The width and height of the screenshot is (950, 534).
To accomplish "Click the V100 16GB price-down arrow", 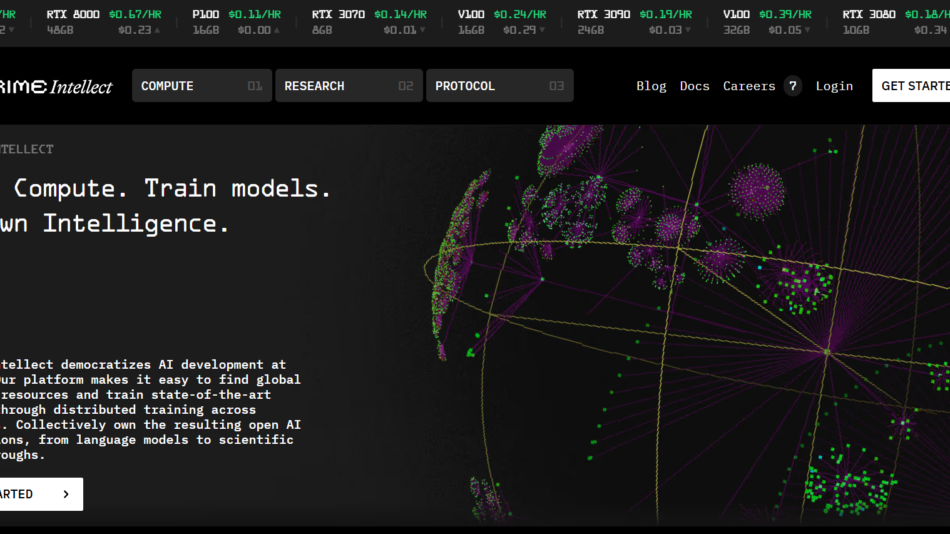I will point(541,30).
